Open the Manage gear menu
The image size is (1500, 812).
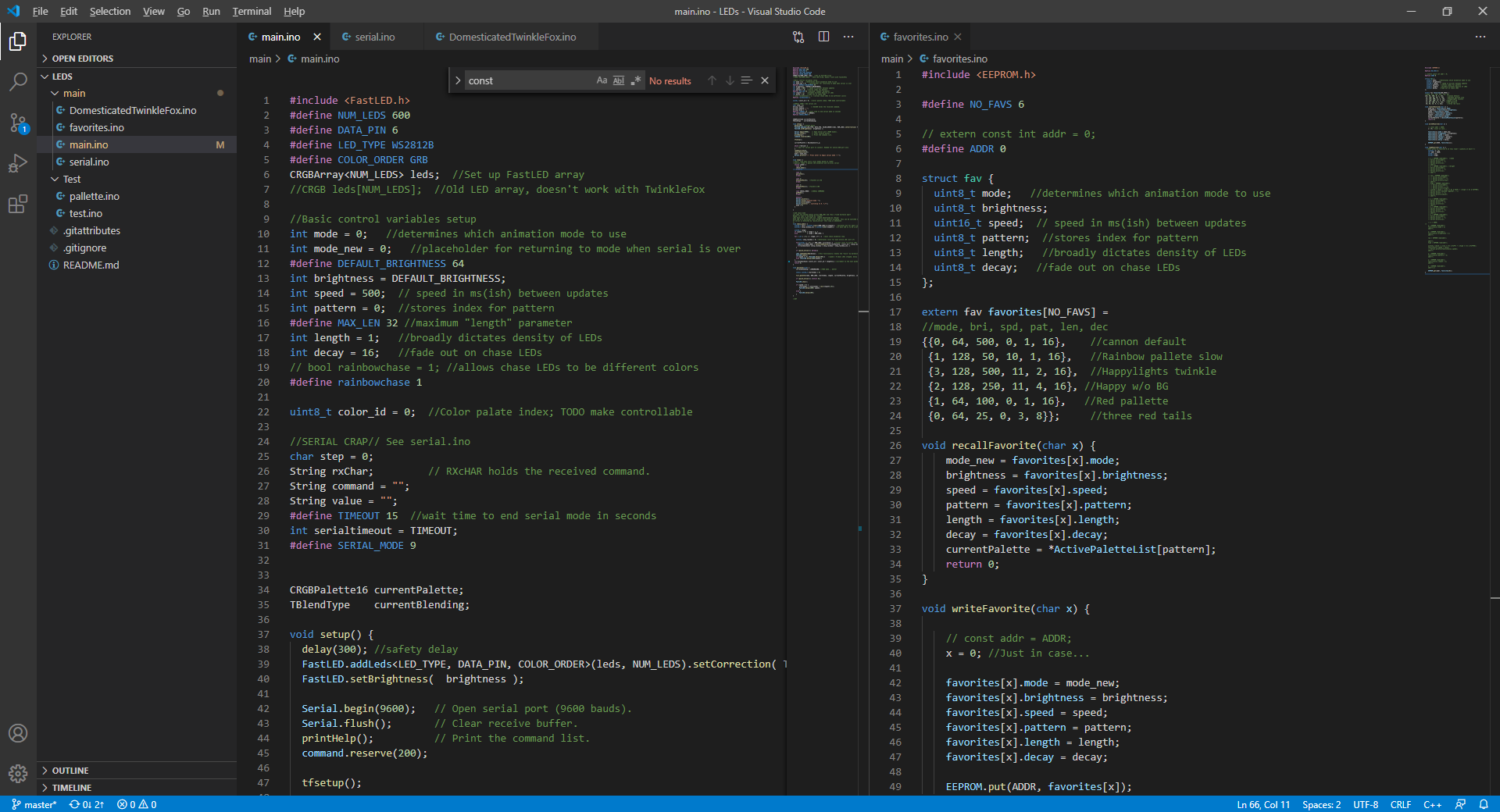[18, 774]
